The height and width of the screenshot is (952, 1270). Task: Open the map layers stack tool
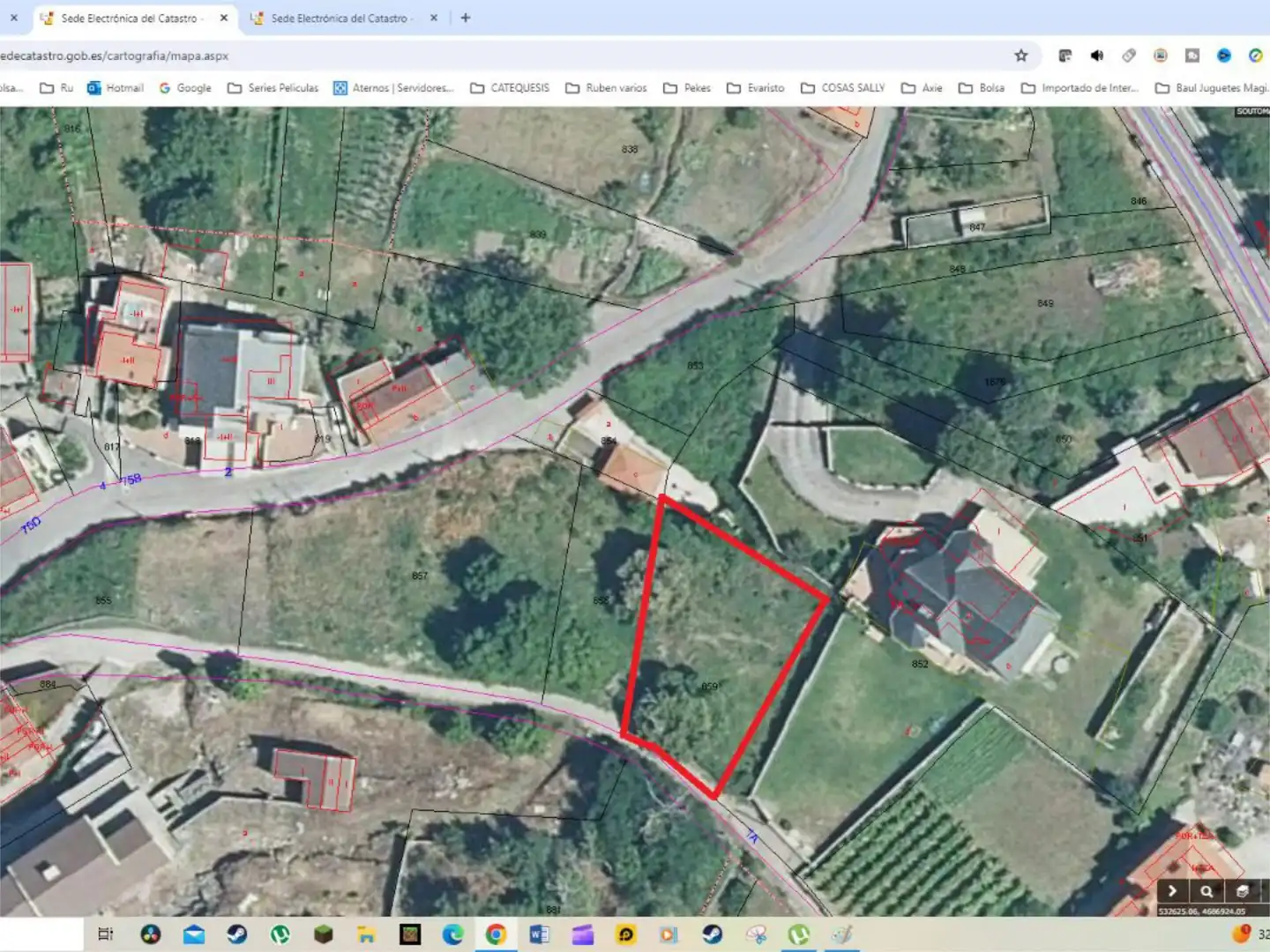pyautogui.click(x=1242, y=891)
